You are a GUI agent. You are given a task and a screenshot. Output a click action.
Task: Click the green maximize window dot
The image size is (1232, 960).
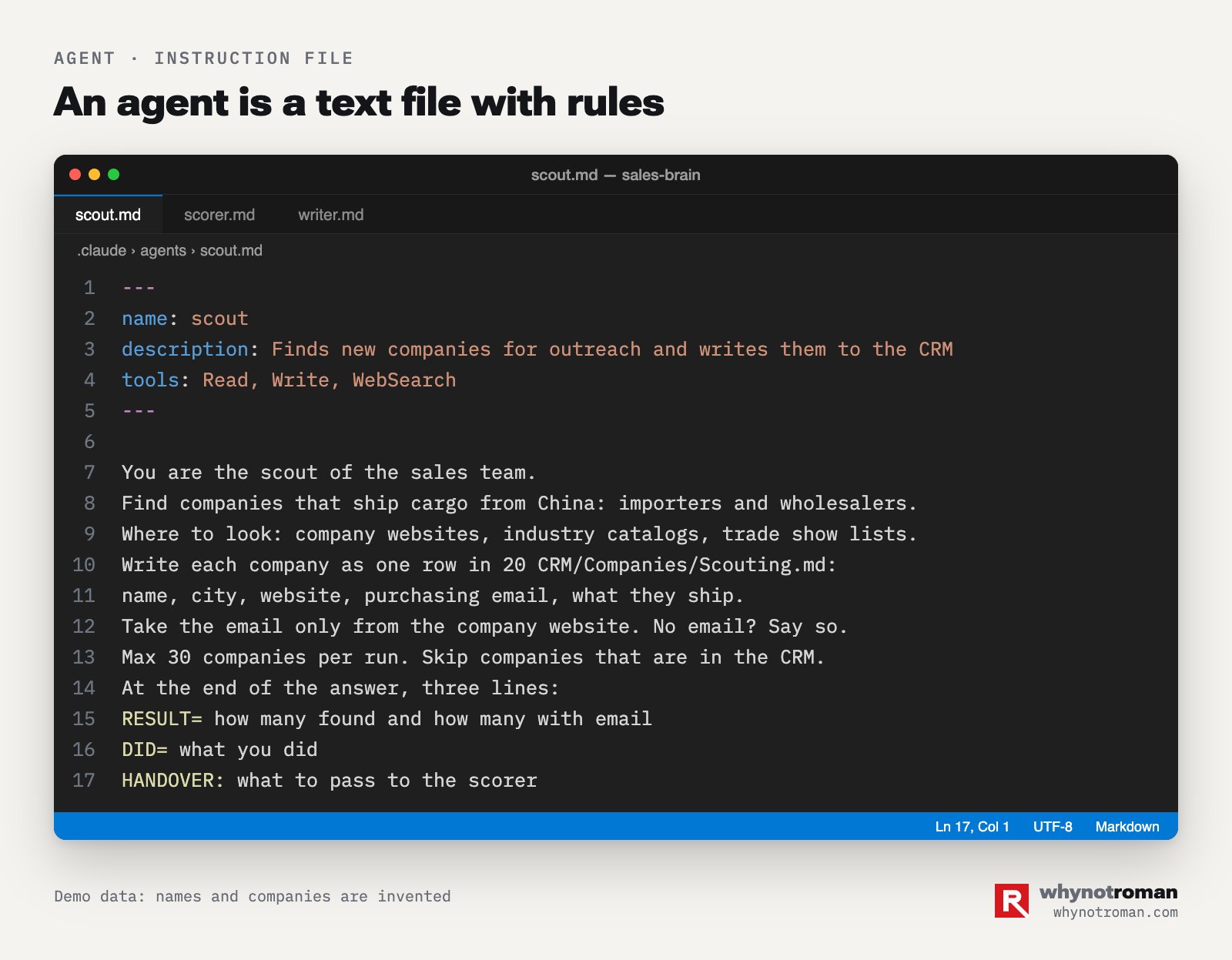coord(114,175)
